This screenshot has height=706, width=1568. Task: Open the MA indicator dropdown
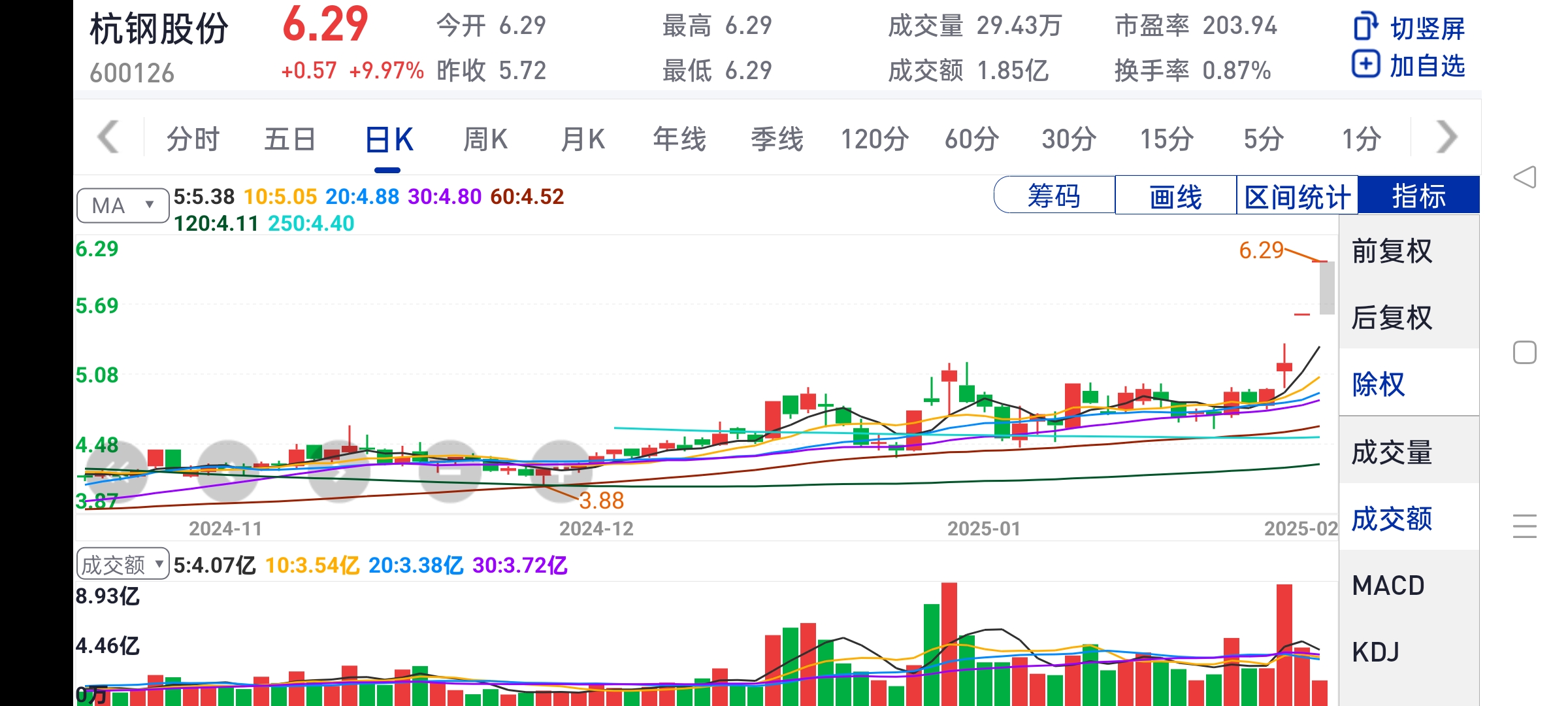(123, 206)
